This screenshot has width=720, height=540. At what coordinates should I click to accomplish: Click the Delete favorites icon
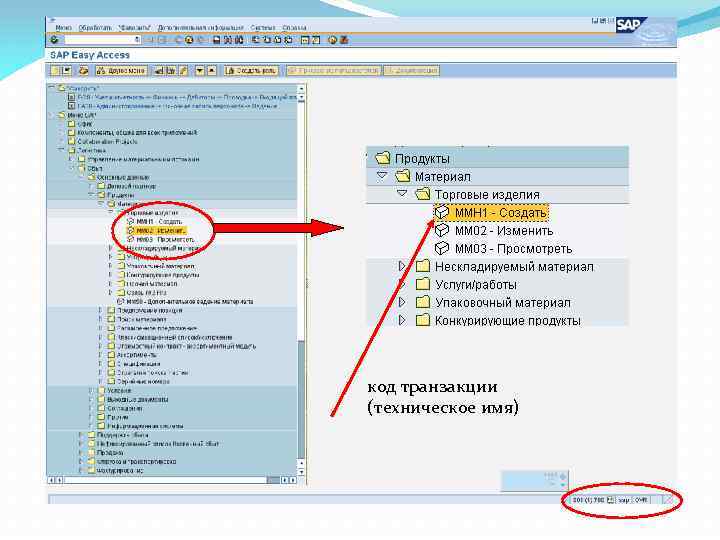(x=171, y=71)
